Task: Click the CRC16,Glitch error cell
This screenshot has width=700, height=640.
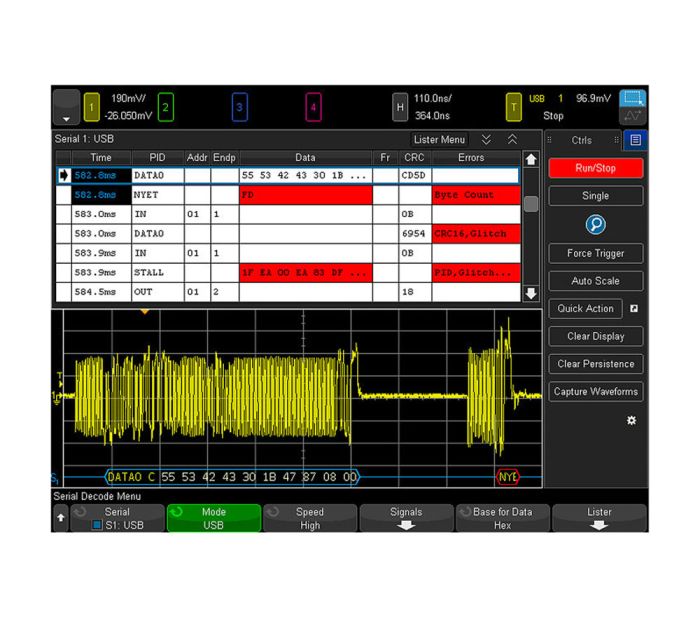Action: click(476, 234)
